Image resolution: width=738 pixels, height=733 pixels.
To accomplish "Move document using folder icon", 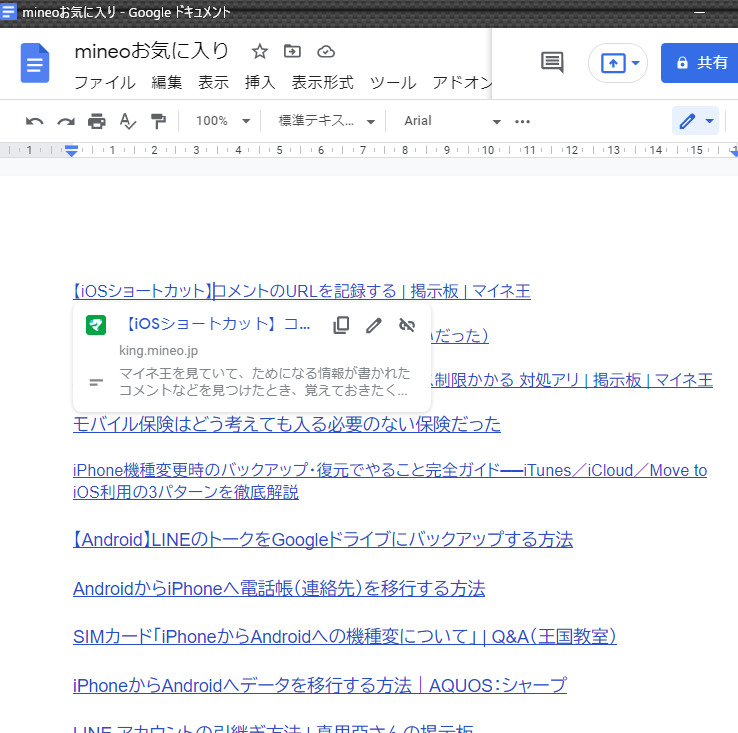I will tap(292, 52).
